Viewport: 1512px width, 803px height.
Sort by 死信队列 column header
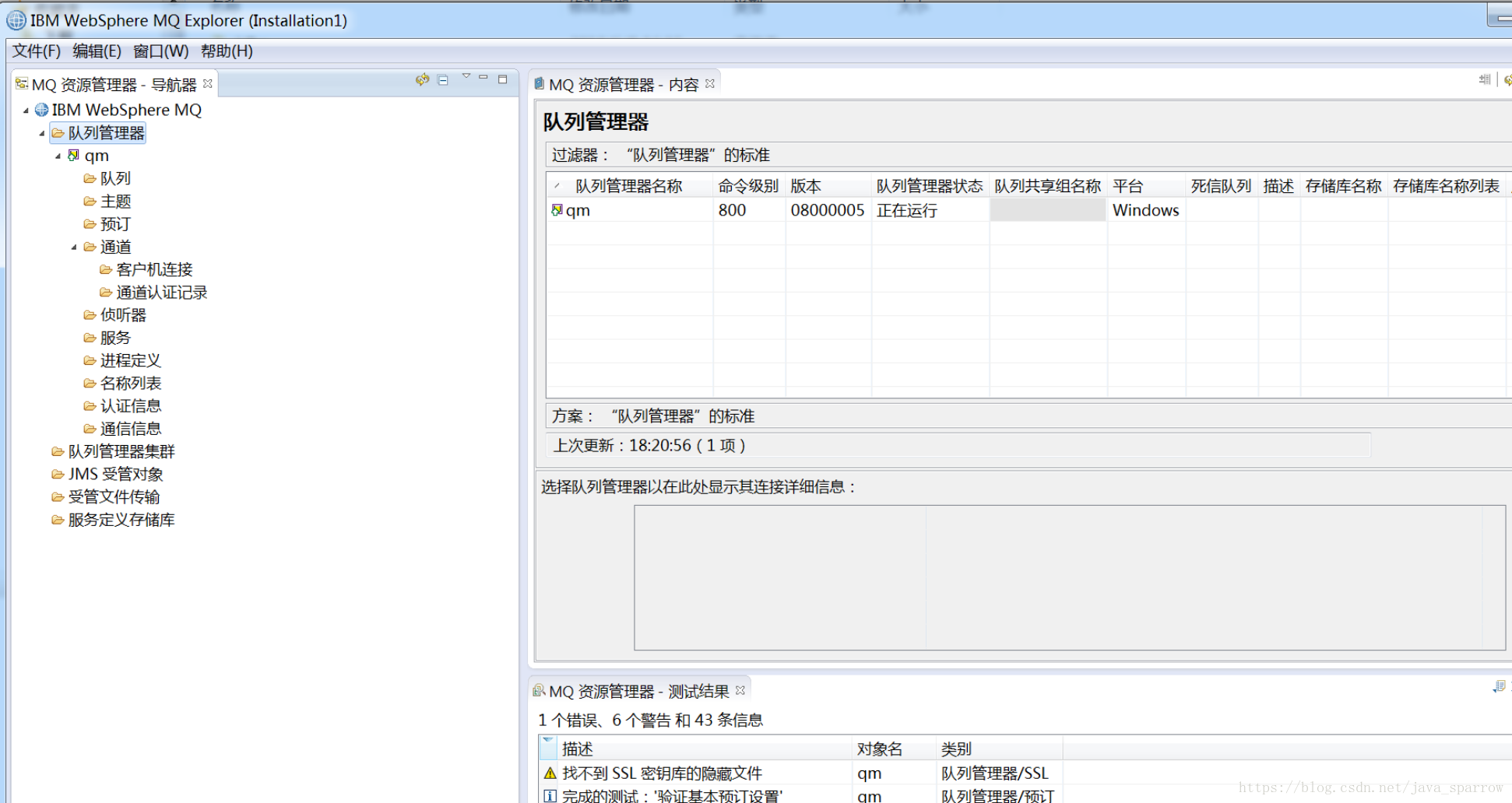pos(1221,186)
